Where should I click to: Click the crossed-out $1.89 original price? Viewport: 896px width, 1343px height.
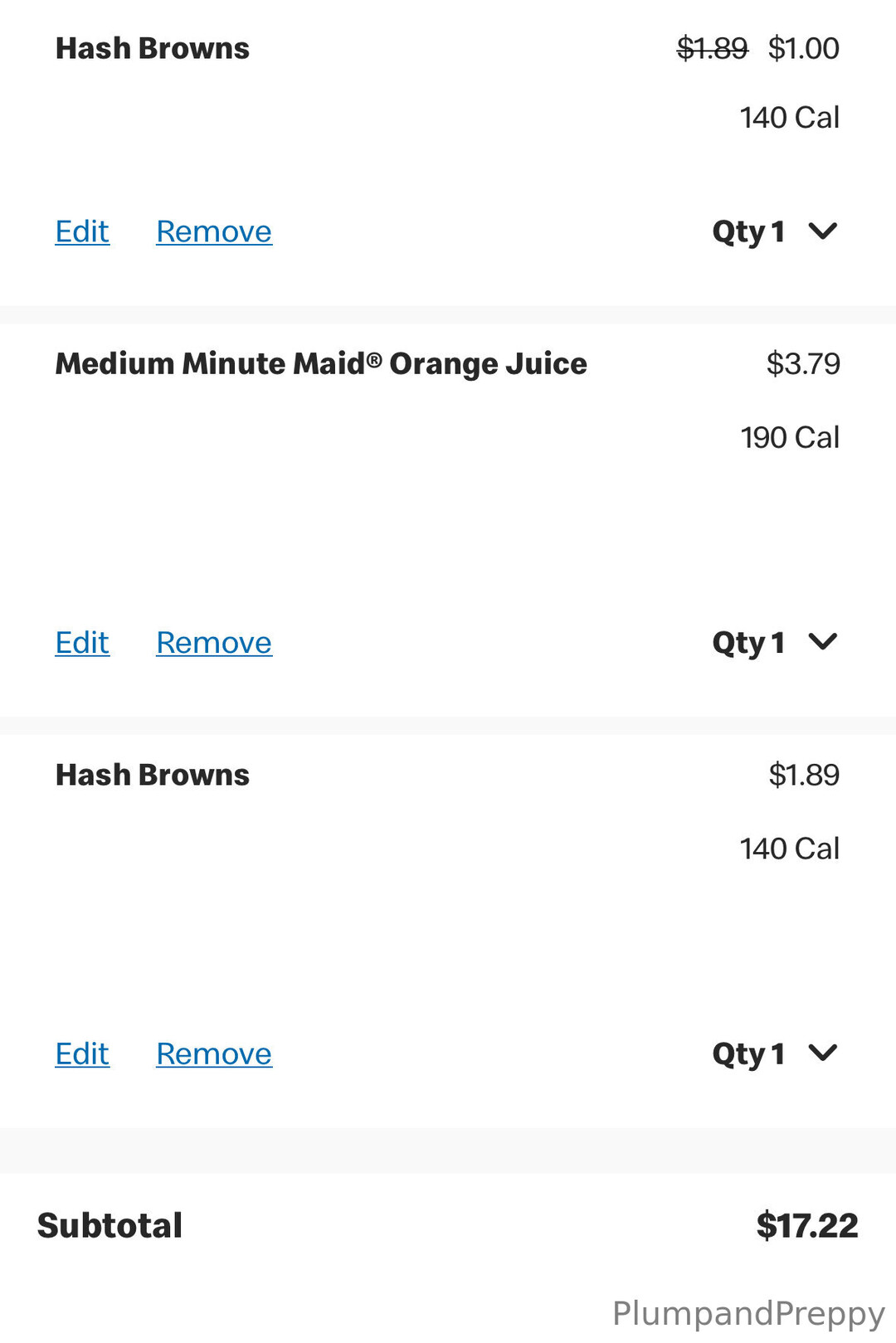pyautogui.click(x=713, y=48)
